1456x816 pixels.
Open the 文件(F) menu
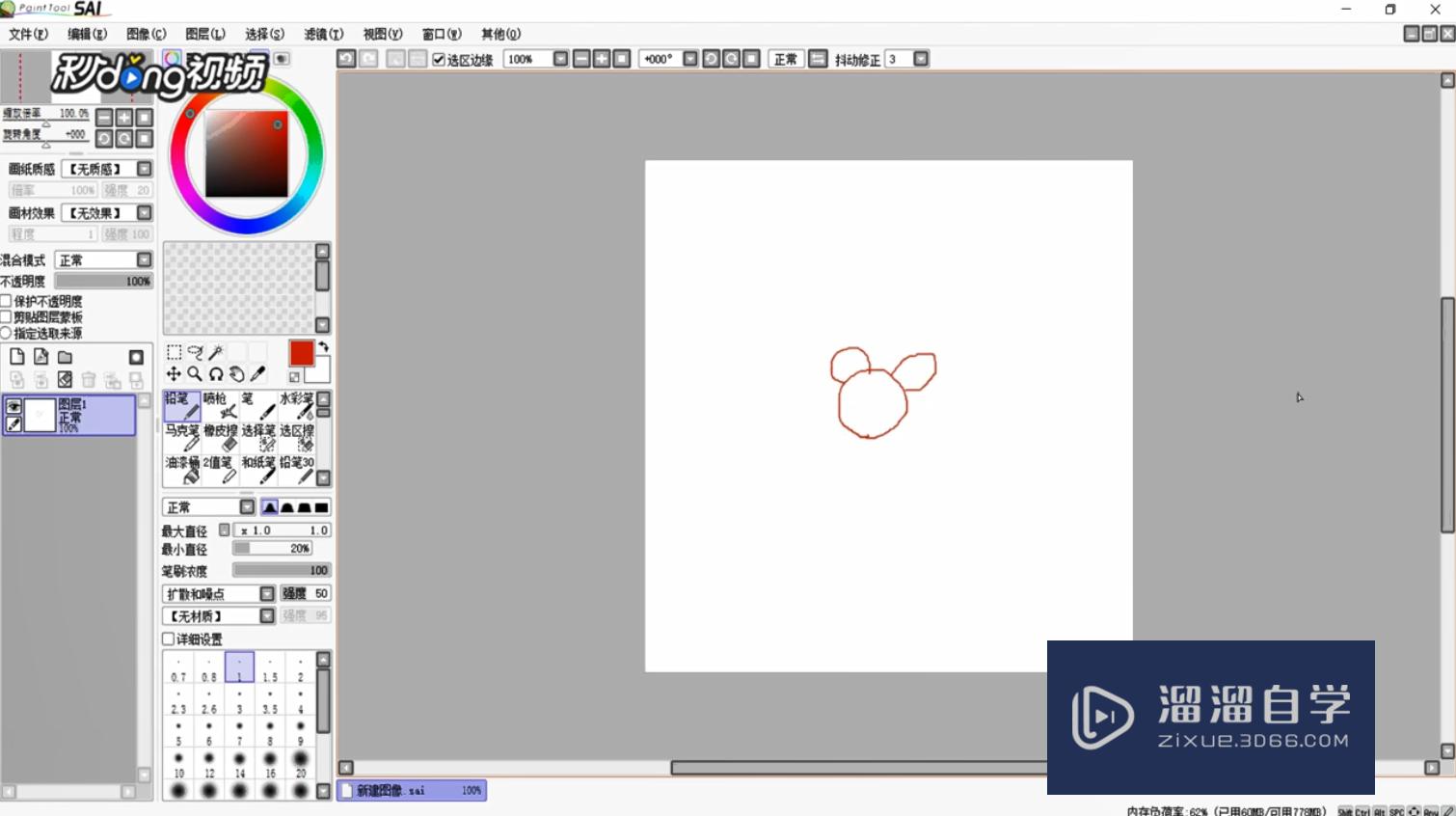point(28,34)
